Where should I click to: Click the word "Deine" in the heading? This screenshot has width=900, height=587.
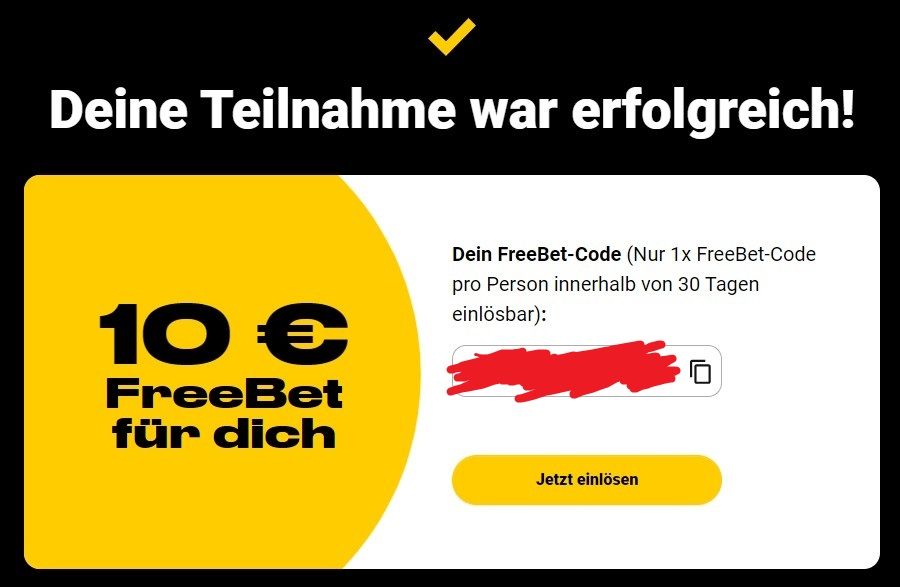[119, 109]
